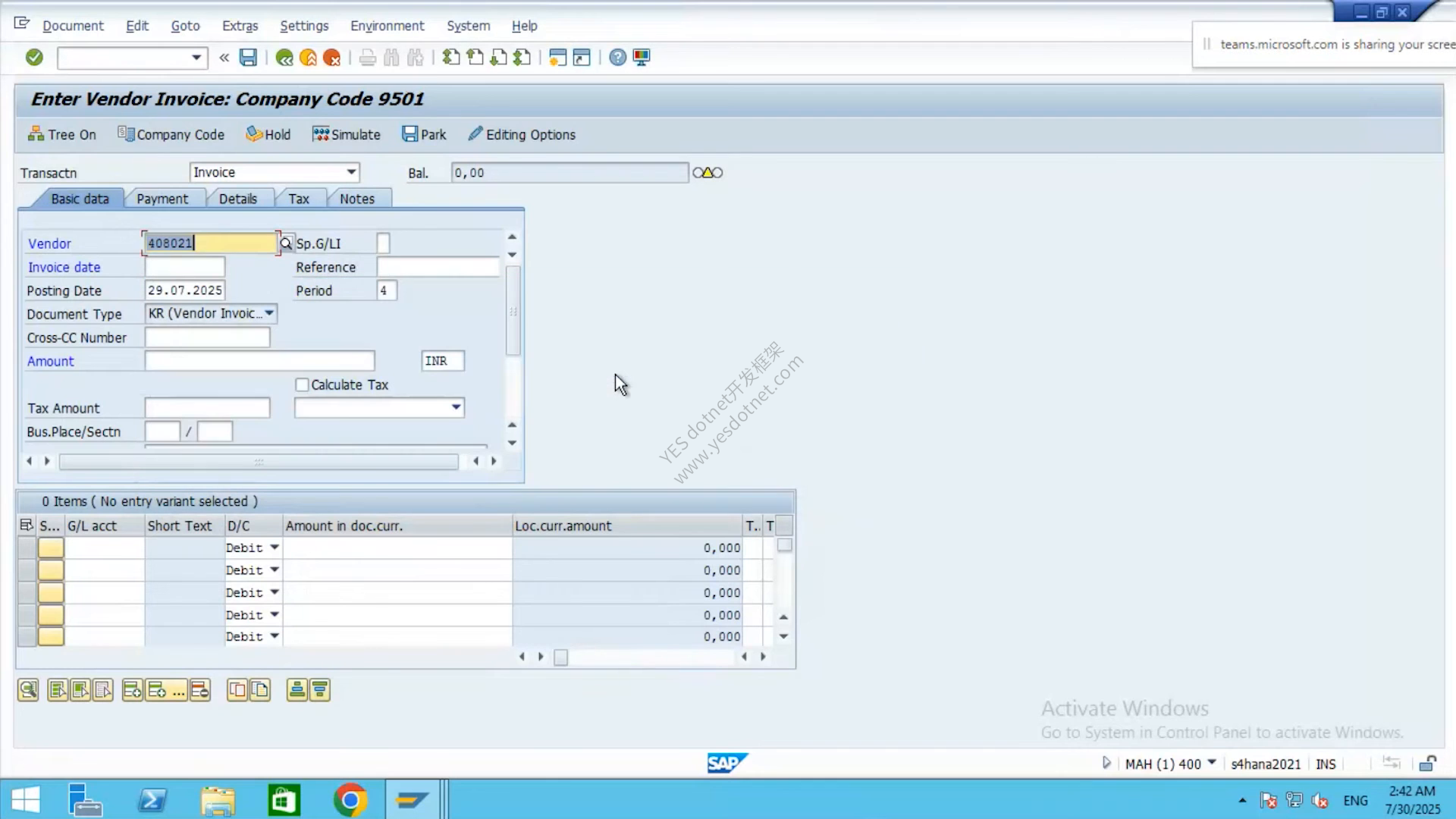Viewport: 1456px width, 819px height.
Task: Expand the Transactn Invoice dropdown
Action: pos(351,172)
